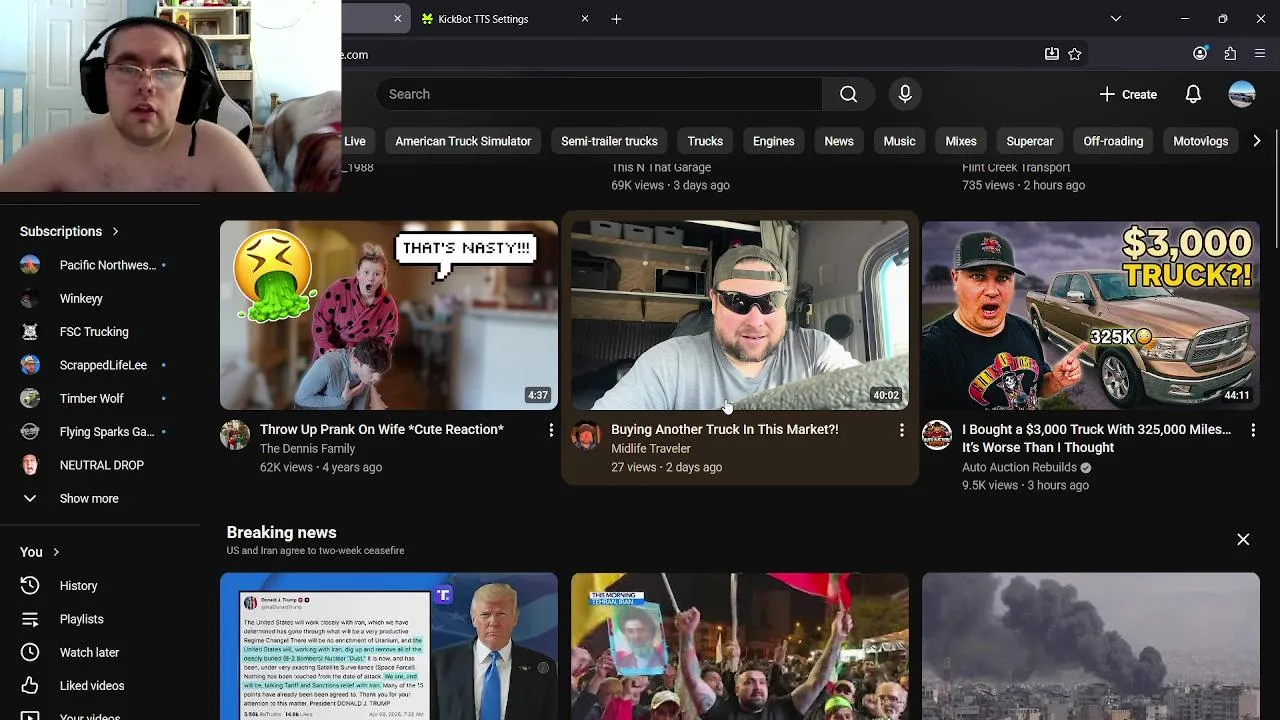Select the Off-roading chip
1280x720 pixels.
pos(1113,141)
